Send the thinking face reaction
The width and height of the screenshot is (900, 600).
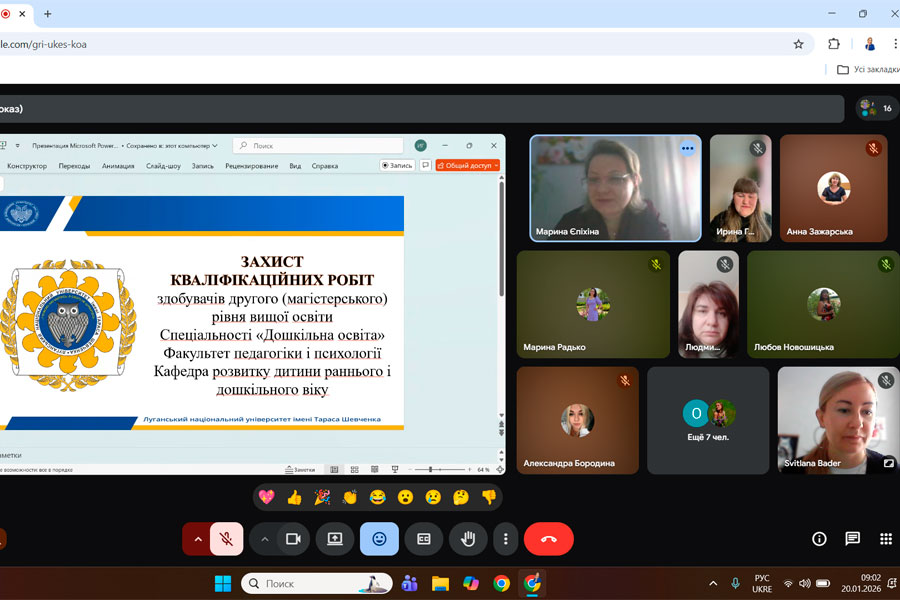[460, 497]
